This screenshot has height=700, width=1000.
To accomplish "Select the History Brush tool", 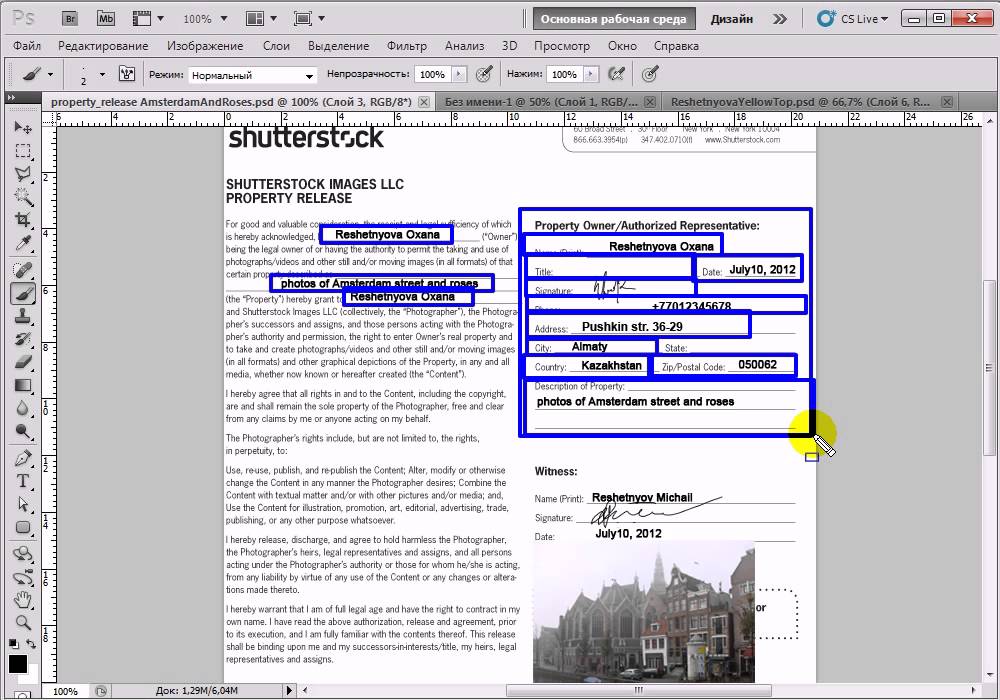I will coord(23,339).
